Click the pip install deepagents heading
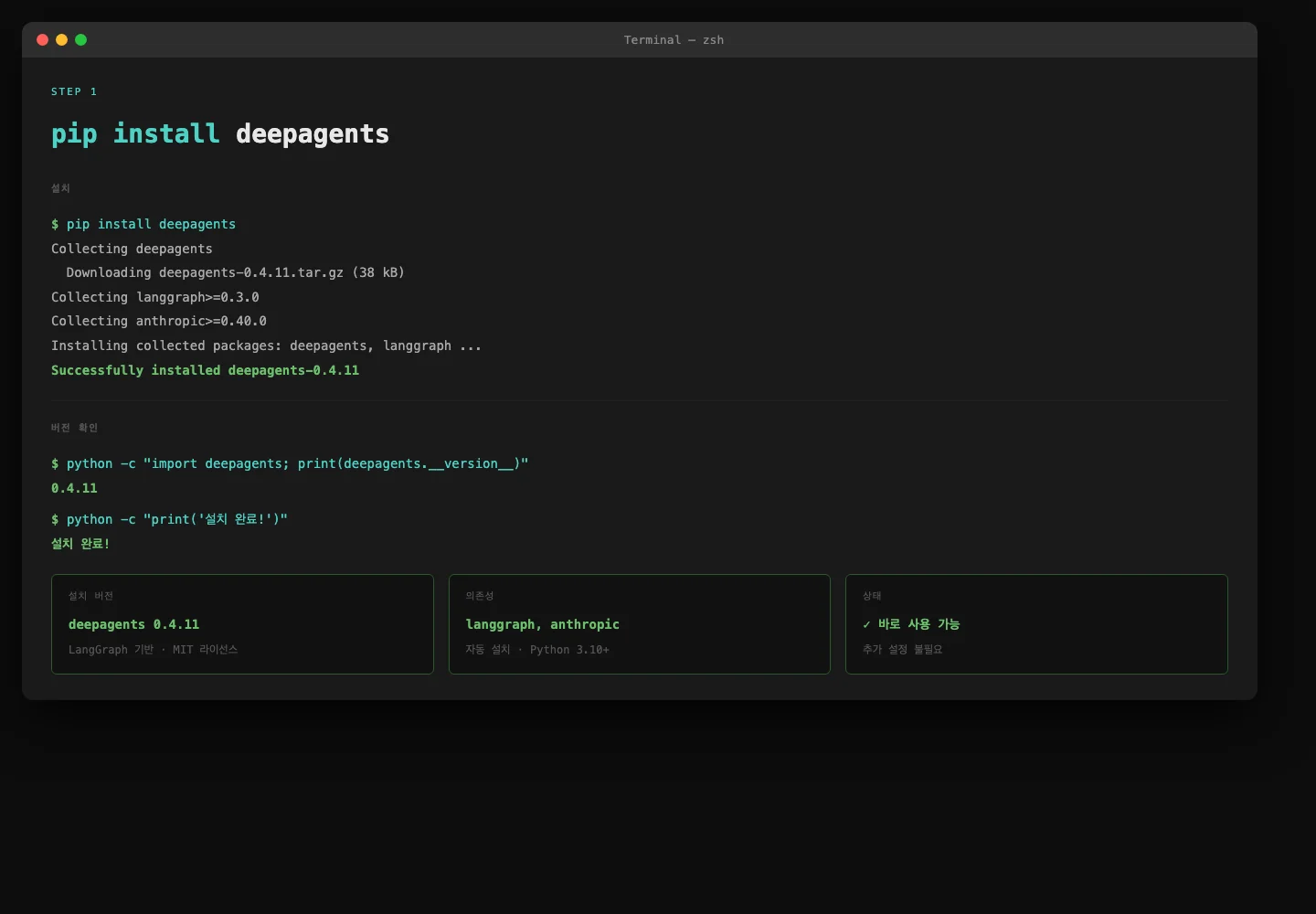 219,134
